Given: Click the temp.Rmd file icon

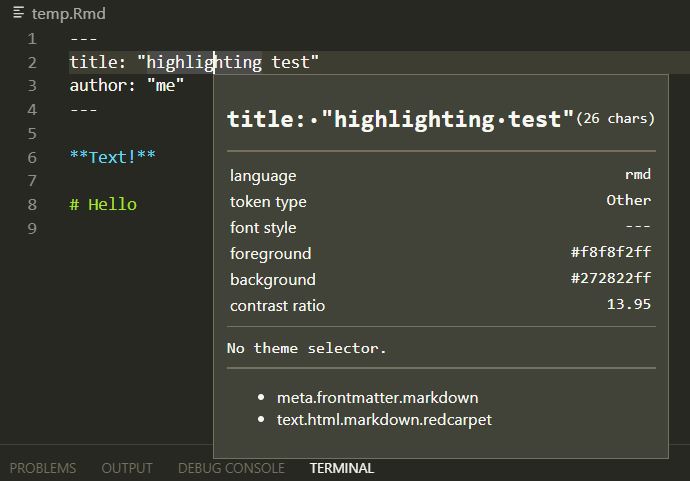Looking at the screenshot, I should click(18, 12).
